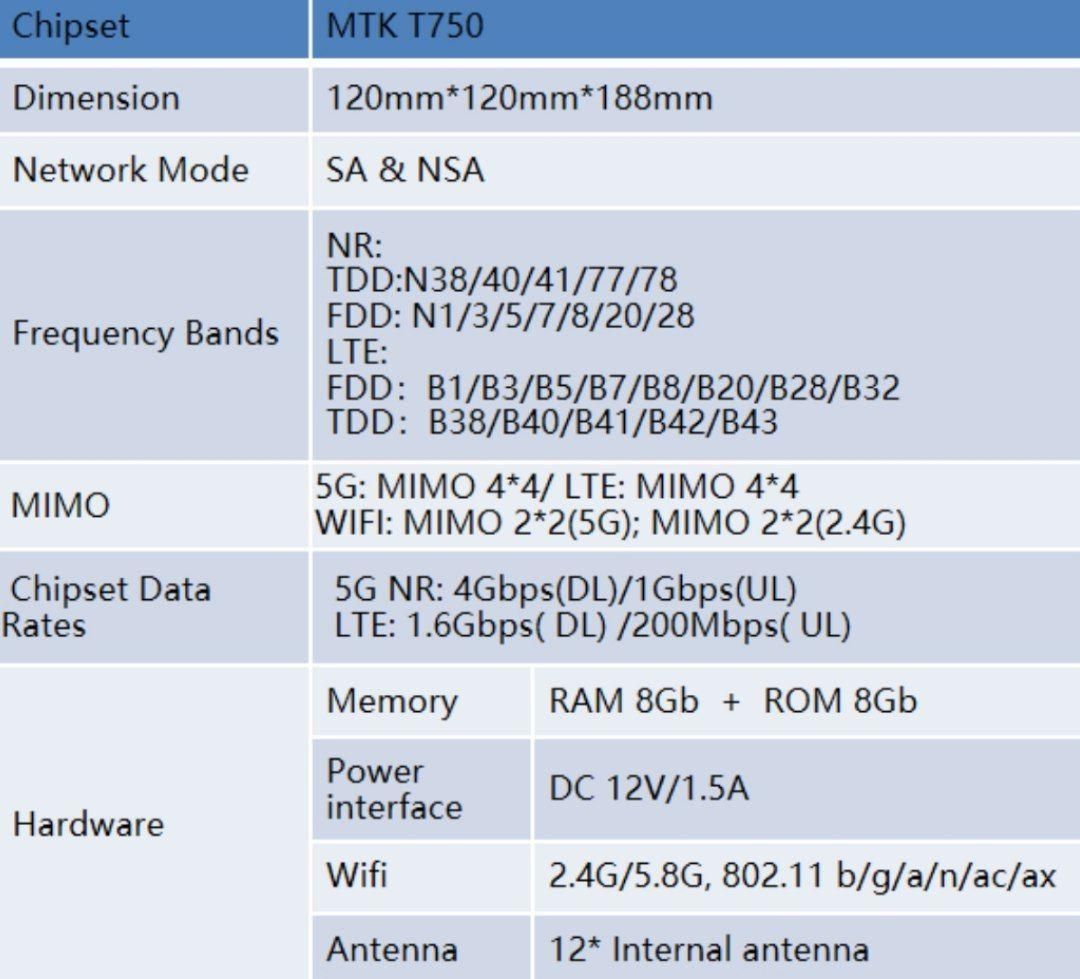Select the WIFI MIMO 2*2 text line

click(x=610, y=523)
